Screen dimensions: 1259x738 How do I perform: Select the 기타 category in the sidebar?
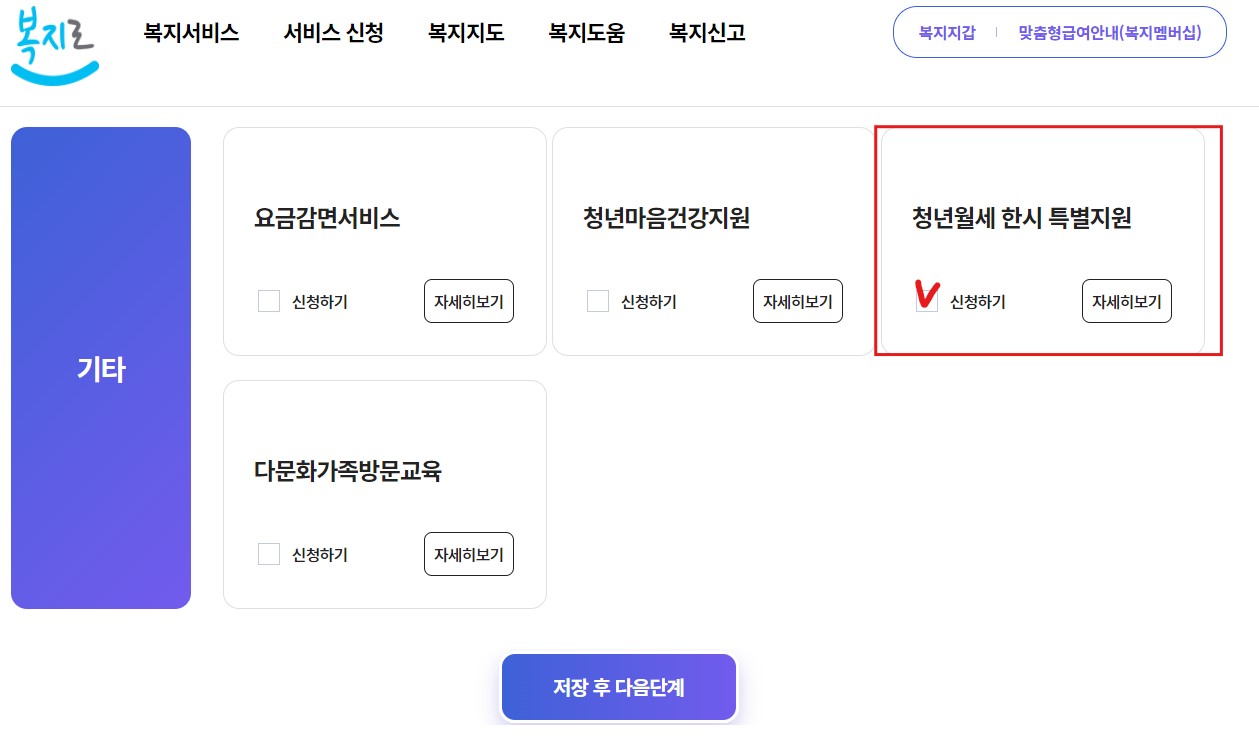100,368
